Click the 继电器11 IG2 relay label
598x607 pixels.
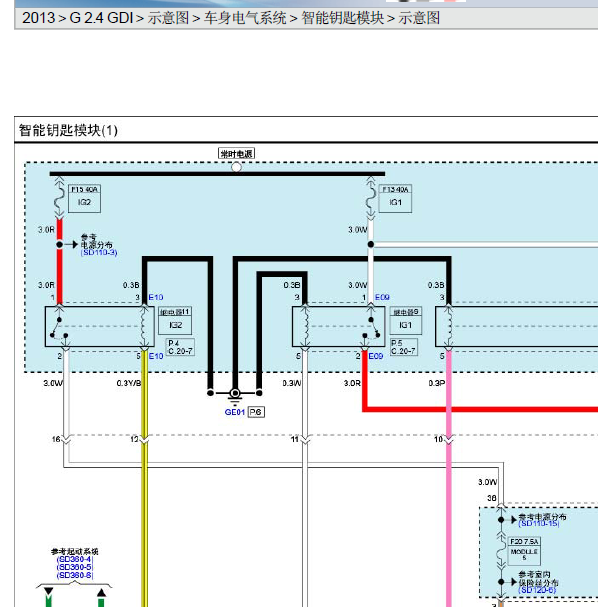pyautogui.click(x=175, y=321)
